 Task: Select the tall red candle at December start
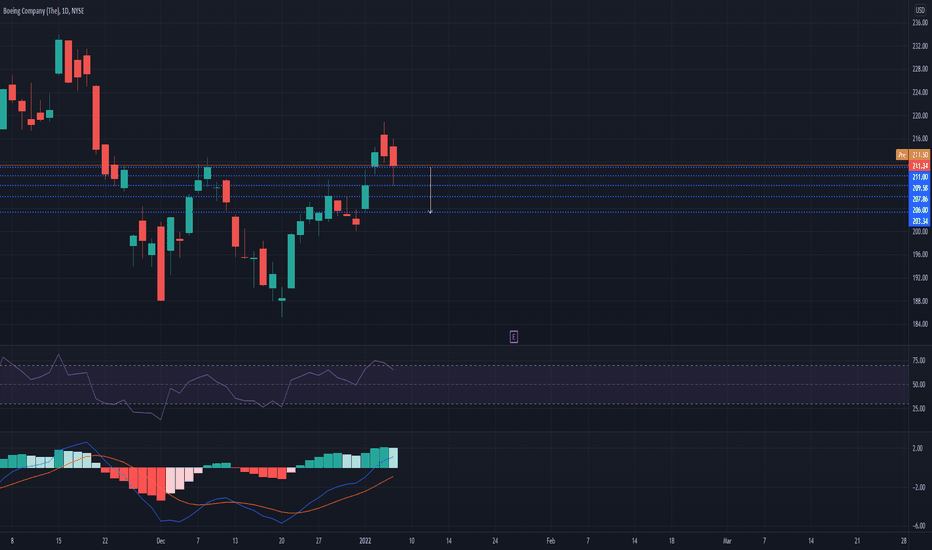click(x=160, y=263)
